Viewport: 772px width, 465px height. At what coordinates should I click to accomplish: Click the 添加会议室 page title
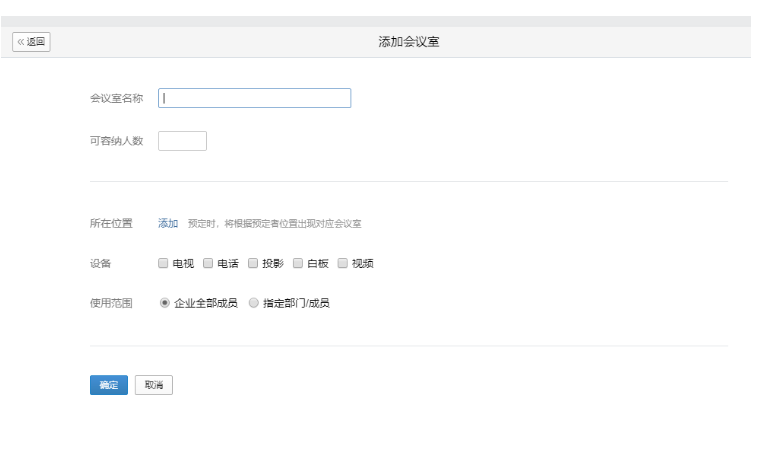click(408, 42)
